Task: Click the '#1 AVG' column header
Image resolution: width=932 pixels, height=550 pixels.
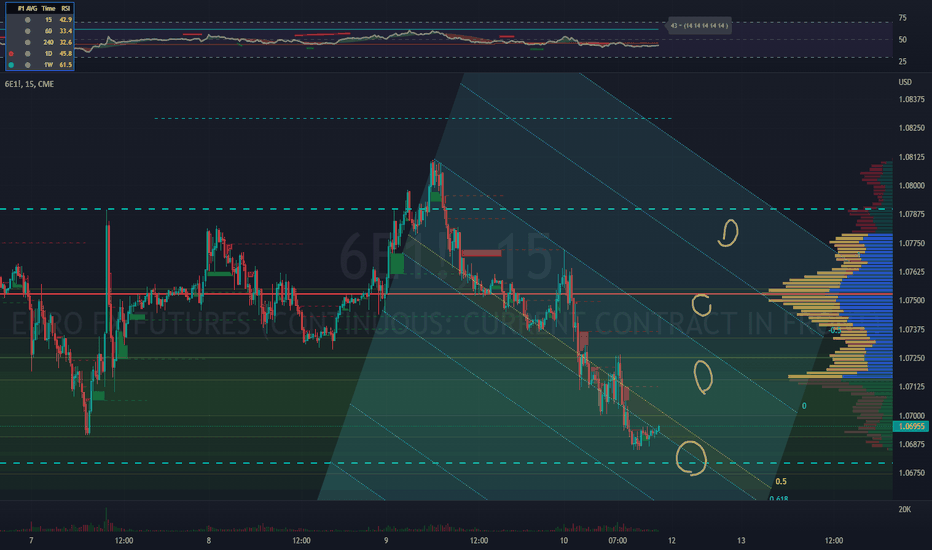Action: (x=27, y=8)
